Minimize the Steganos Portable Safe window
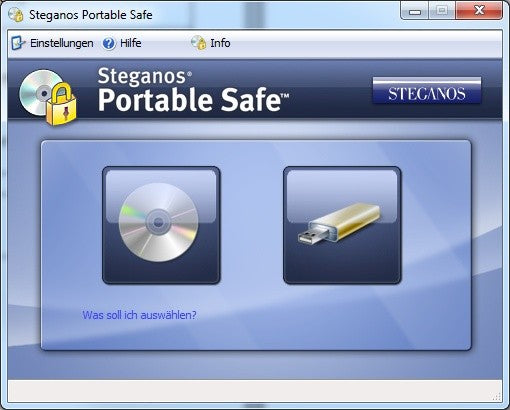Image resolution: width=510 pixels, height=410 pixels. coord(415,11)
